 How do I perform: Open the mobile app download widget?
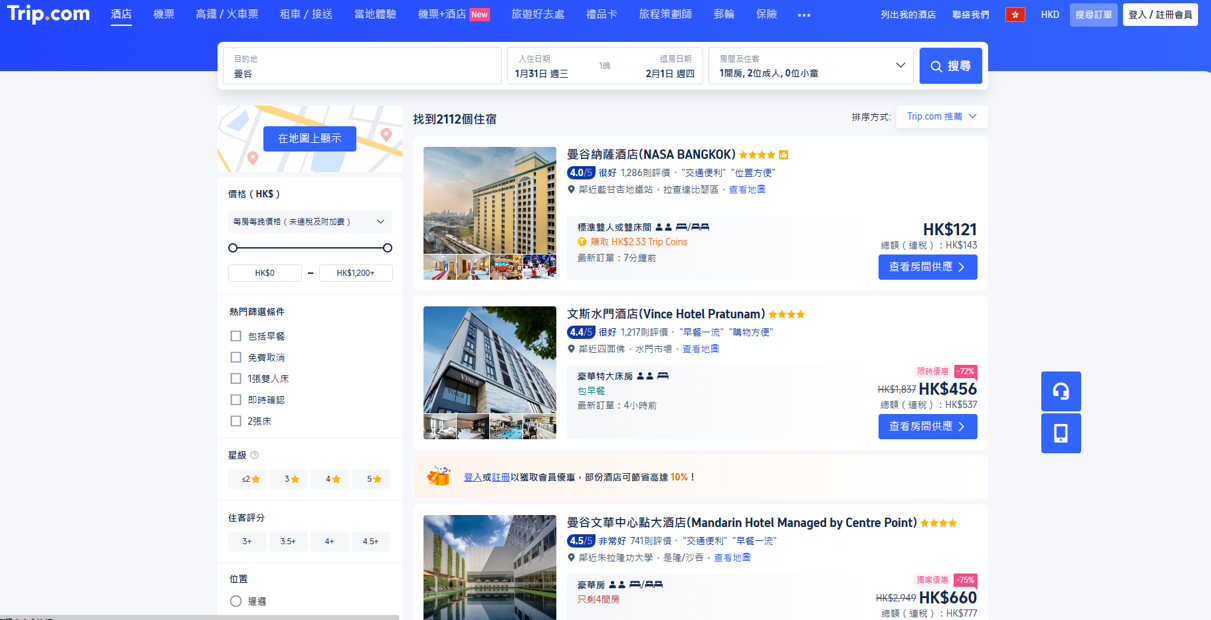(x=1061, y=433)
